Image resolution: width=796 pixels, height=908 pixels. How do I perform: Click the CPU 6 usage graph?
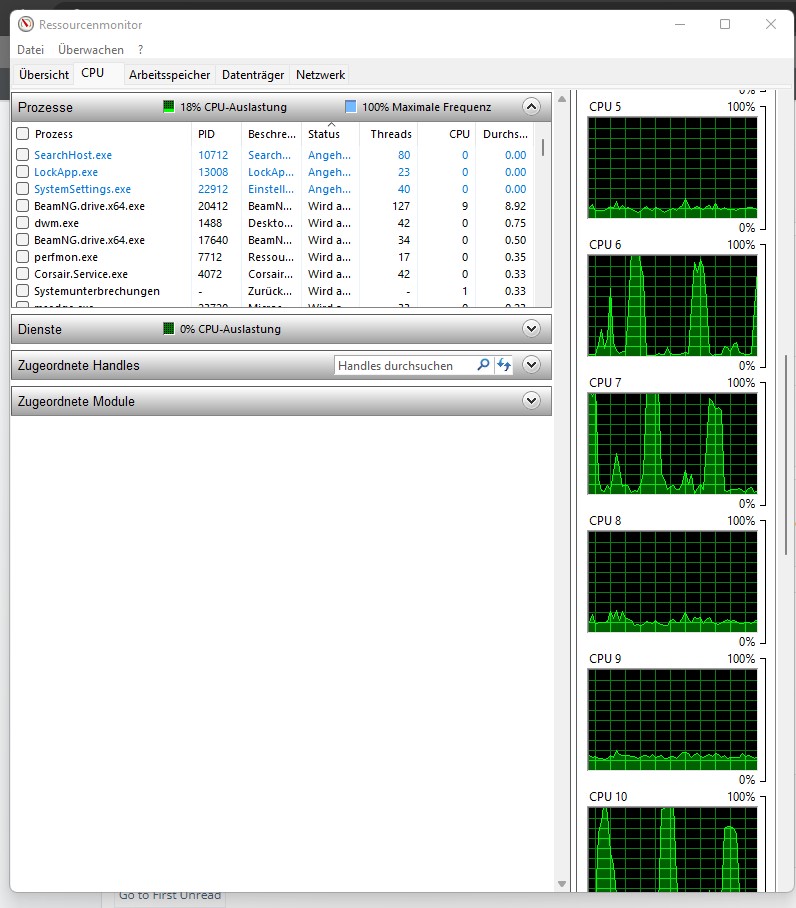(672, 305)
